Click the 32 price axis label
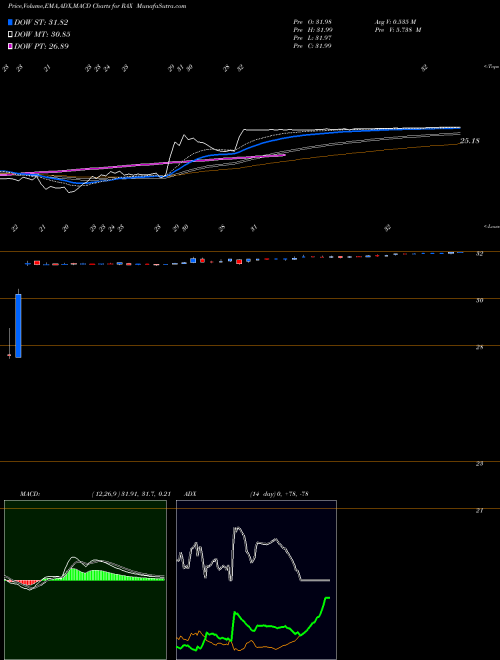 click(x=479, y=254)
